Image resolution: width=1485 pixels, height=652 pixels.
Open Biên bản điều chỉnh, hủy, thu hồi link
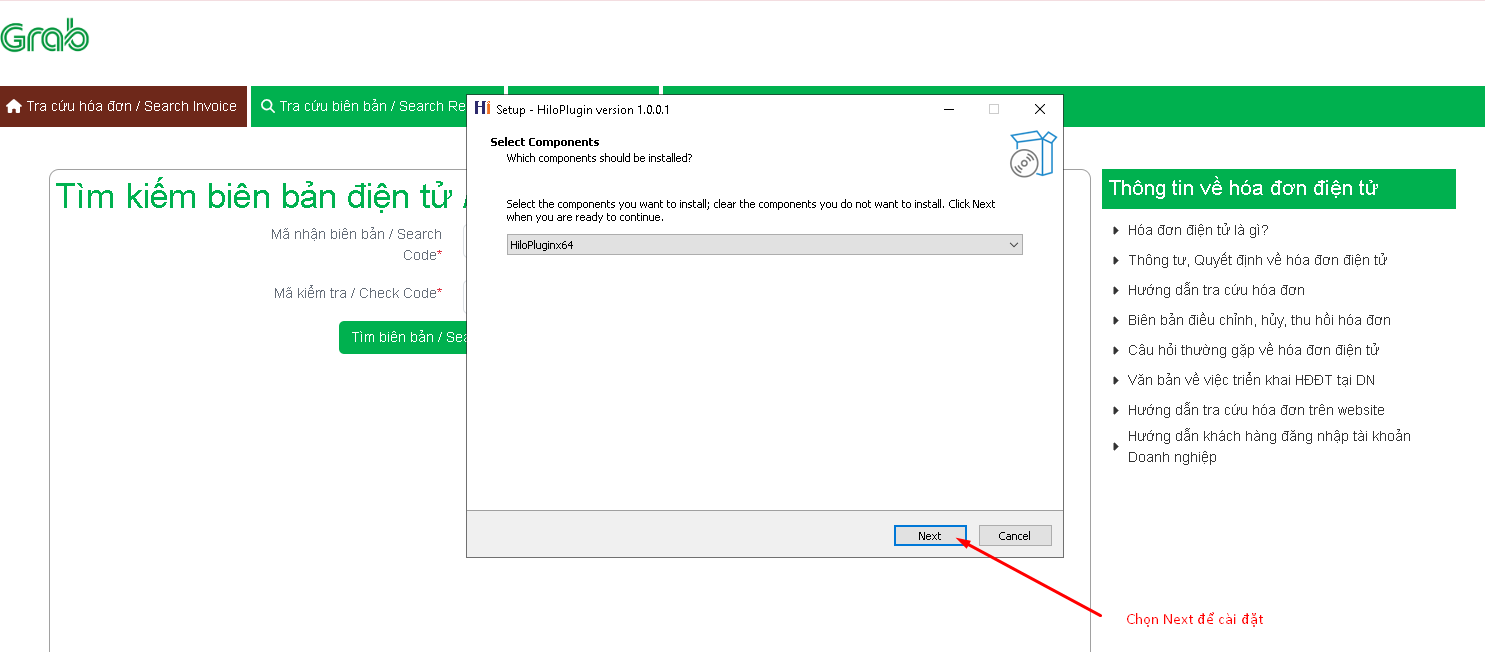pyautogui.click(x=1259, y=320)
